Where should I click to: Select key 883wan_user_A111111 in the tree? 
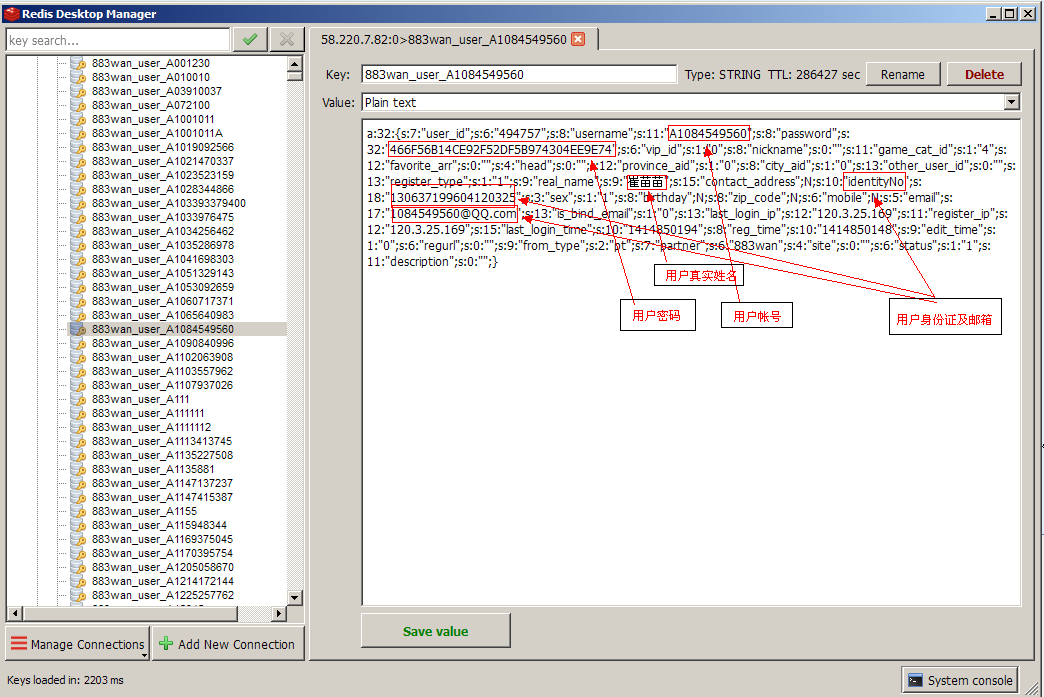click(148, 413)
